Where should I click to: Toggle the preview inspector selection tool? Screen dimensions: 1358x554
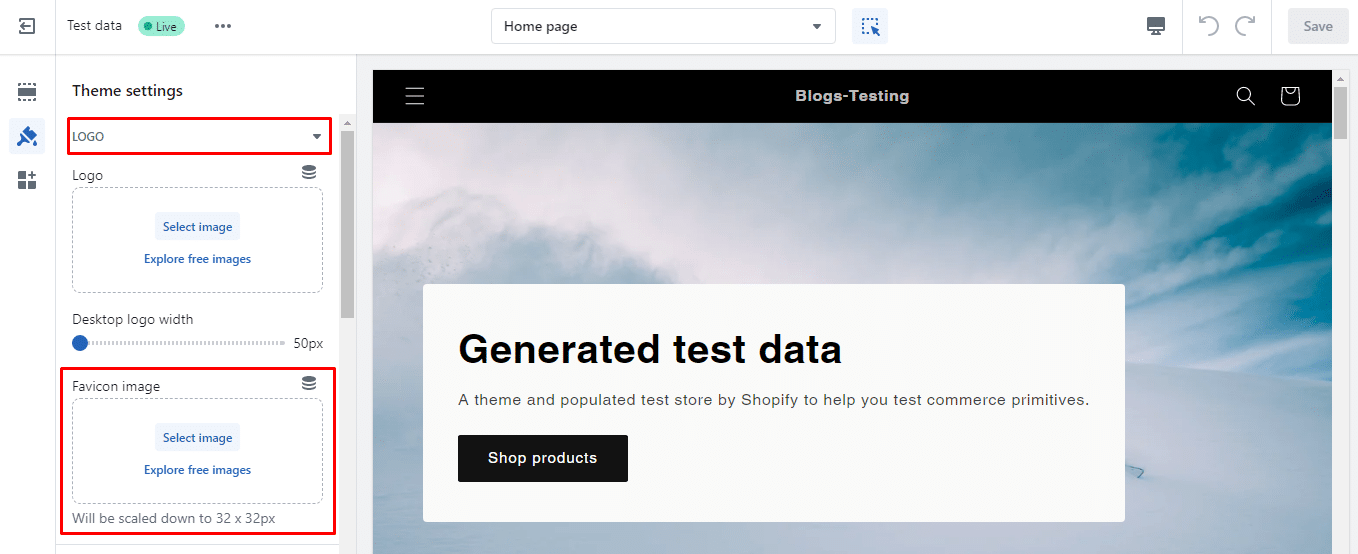click(869, 26)
